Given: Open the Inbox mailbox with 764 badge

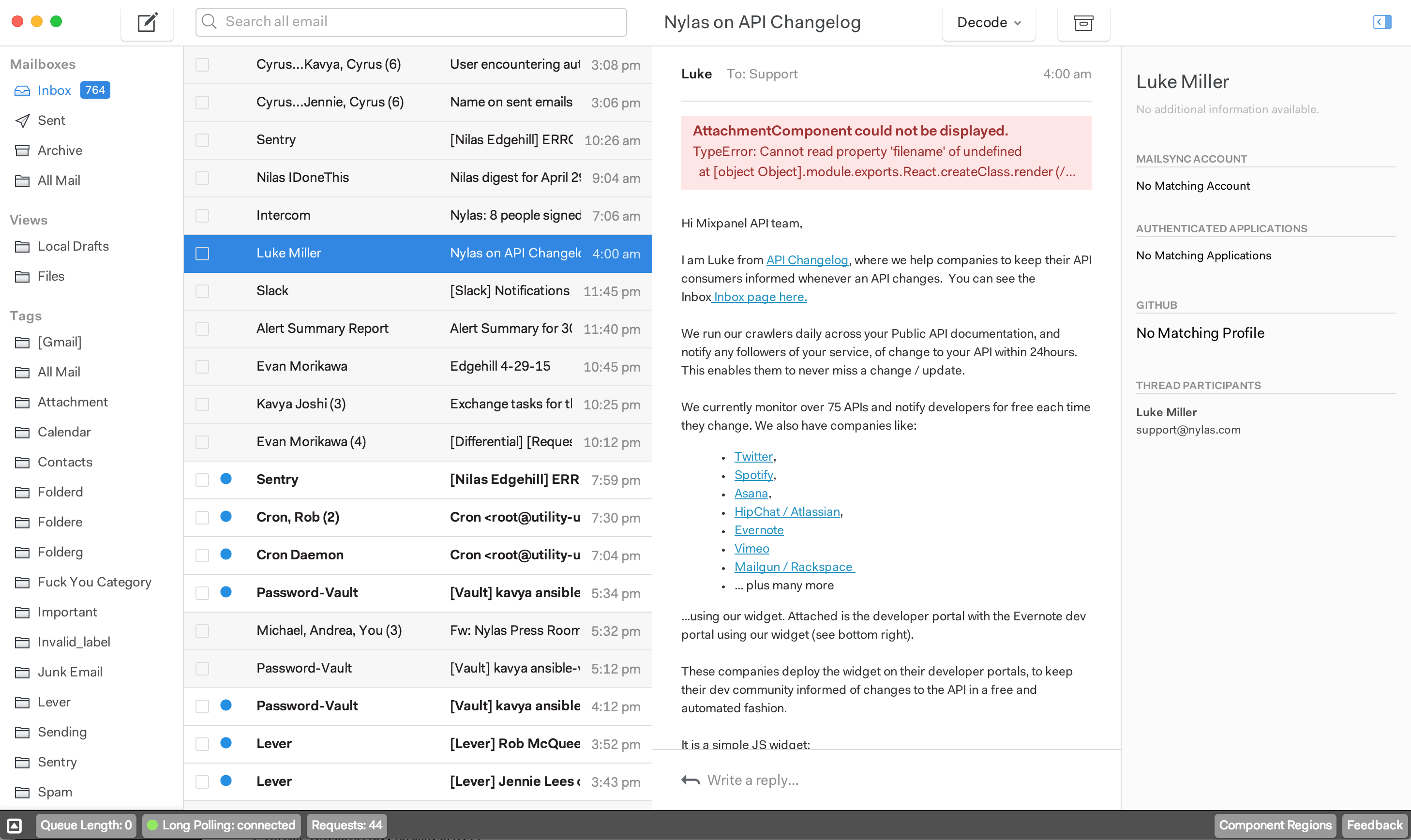Looking at the screenshot, I should point(54,90).
